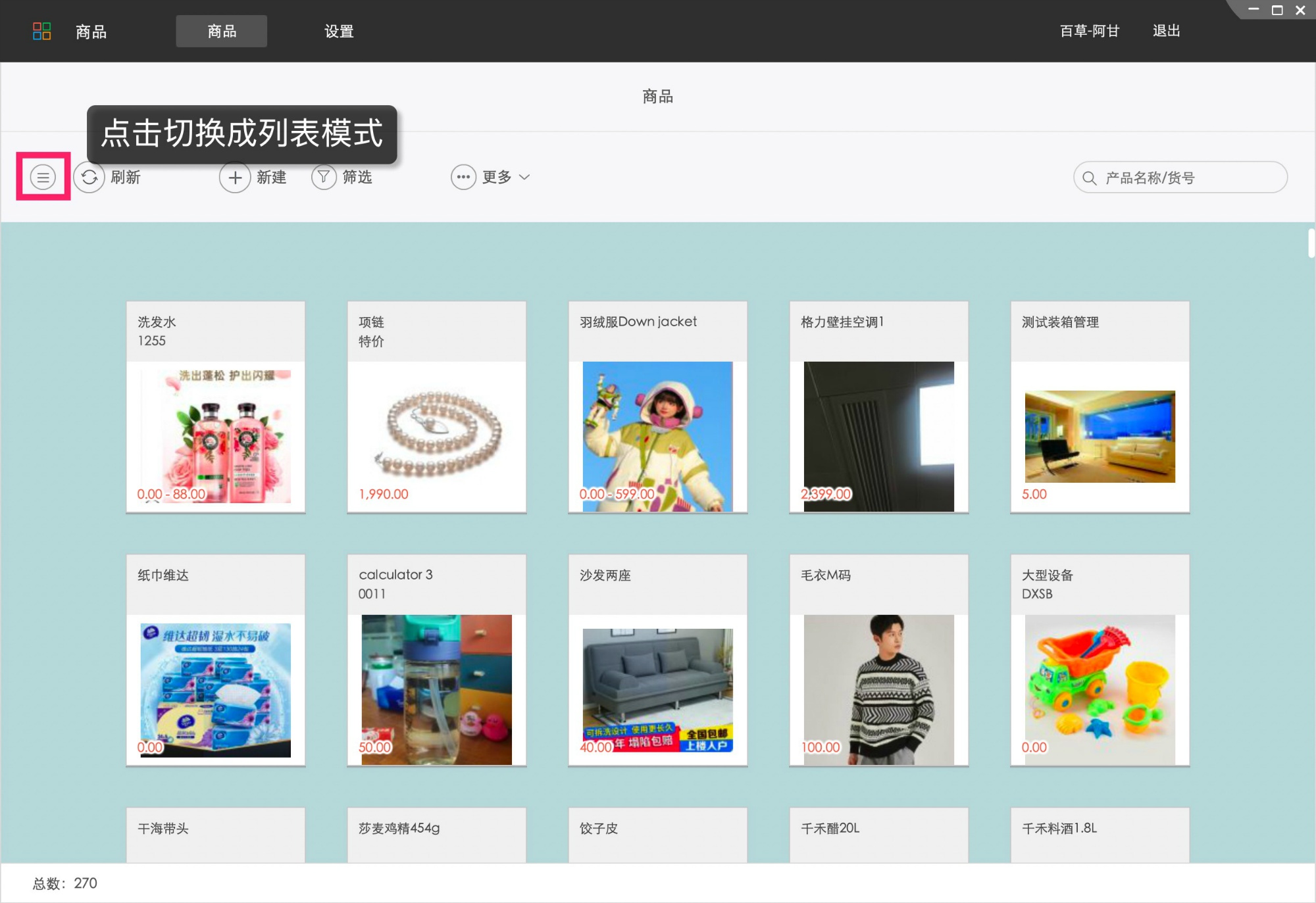Click the plus icon to create new

click(x=235, y=177)
